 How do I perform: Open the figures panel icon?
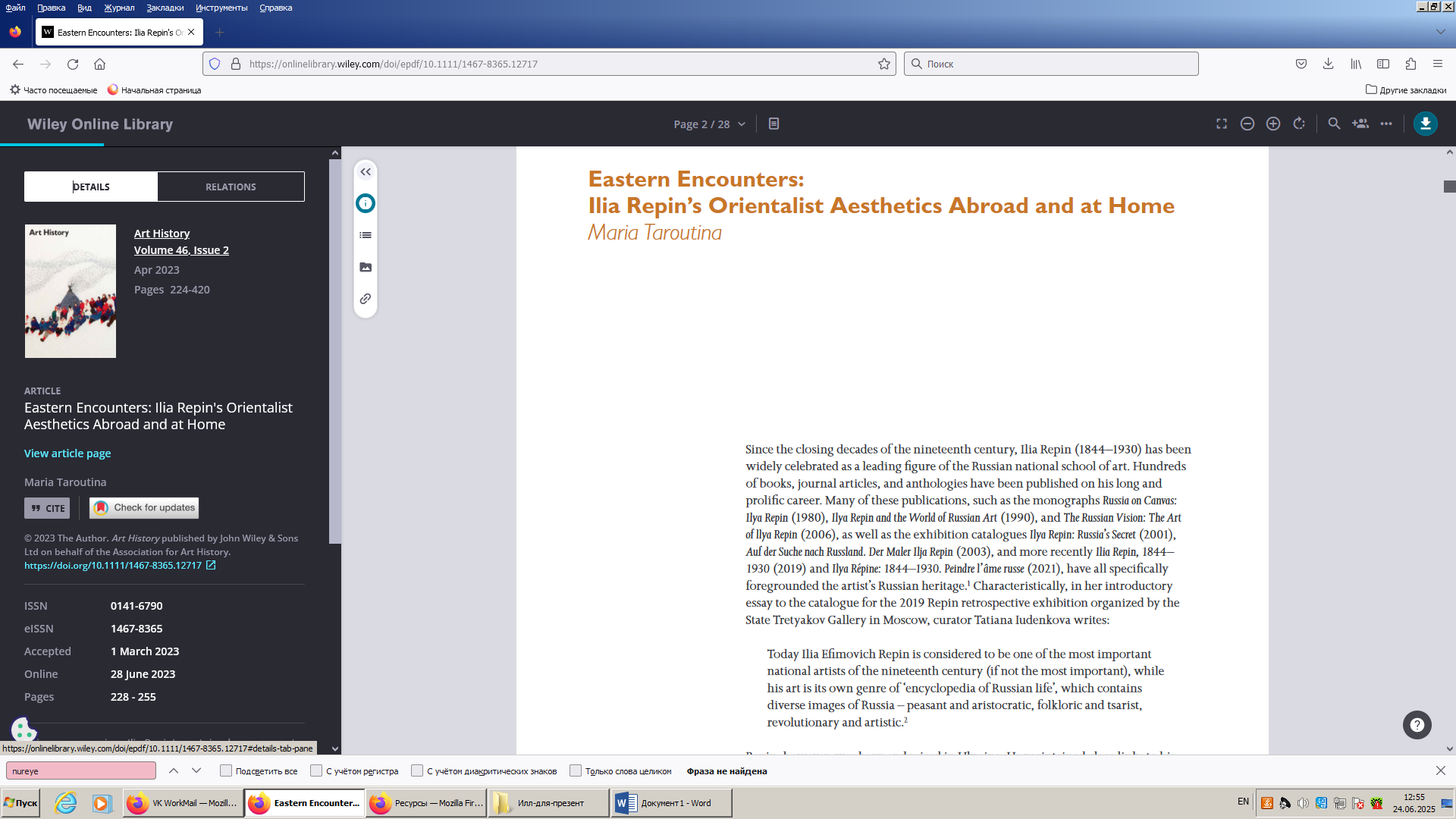[366, 267]
